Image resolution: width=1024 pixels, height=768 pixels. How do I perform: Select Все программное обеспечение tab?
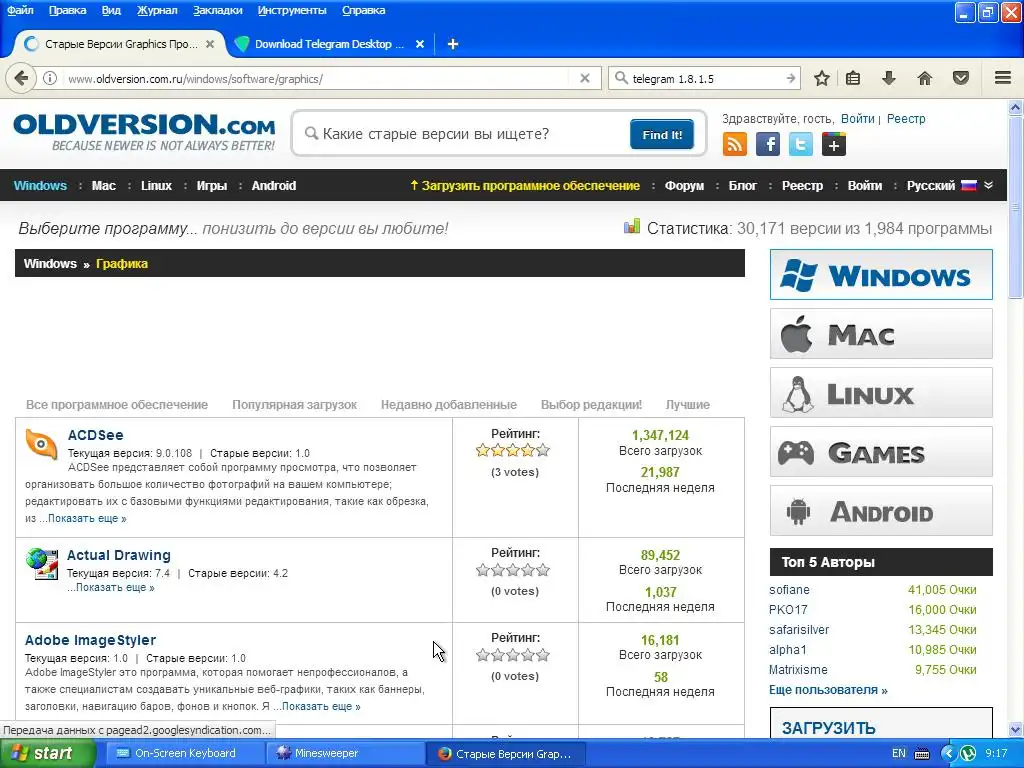tap(117, 405)
